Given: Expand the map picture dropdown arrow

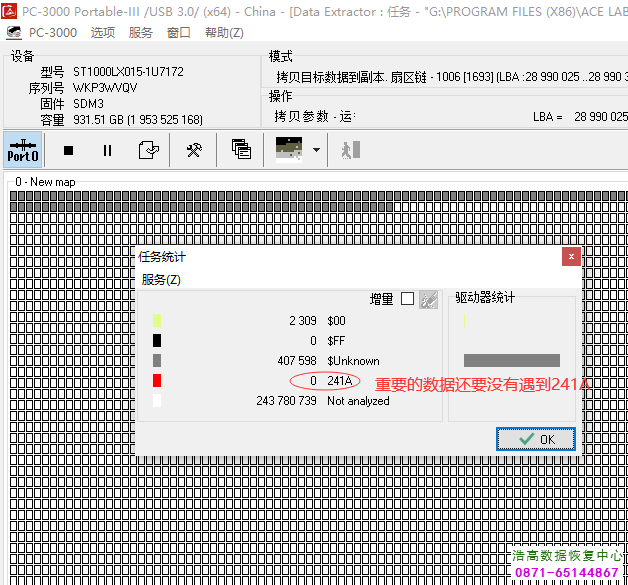Looking at the screenshot, I should tap(316, 150).
